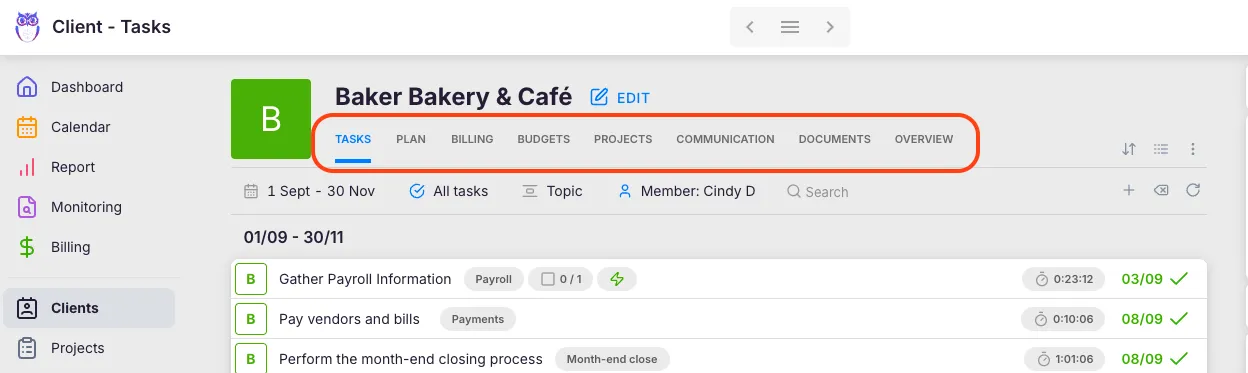Toggle the 0/1 checklist on Gather Payroll

tap(560, 279)
